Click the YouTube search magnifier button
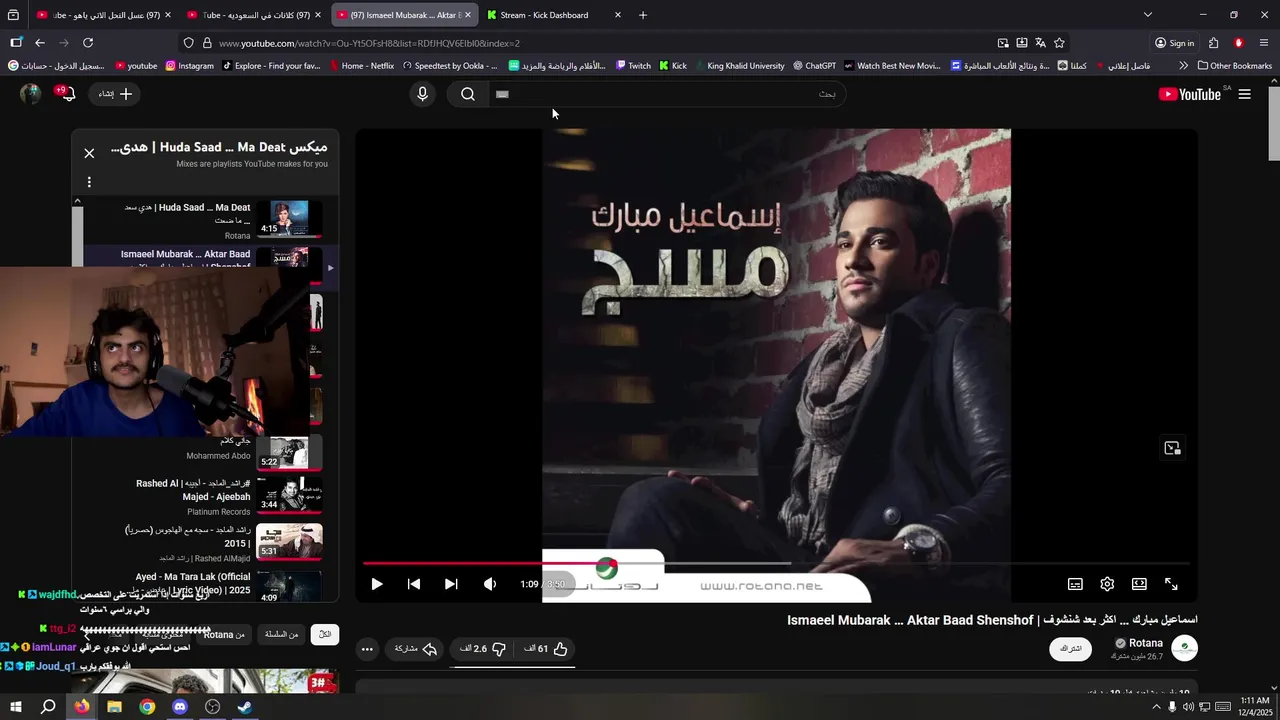 pyautogui.click(x=468, y=94)
